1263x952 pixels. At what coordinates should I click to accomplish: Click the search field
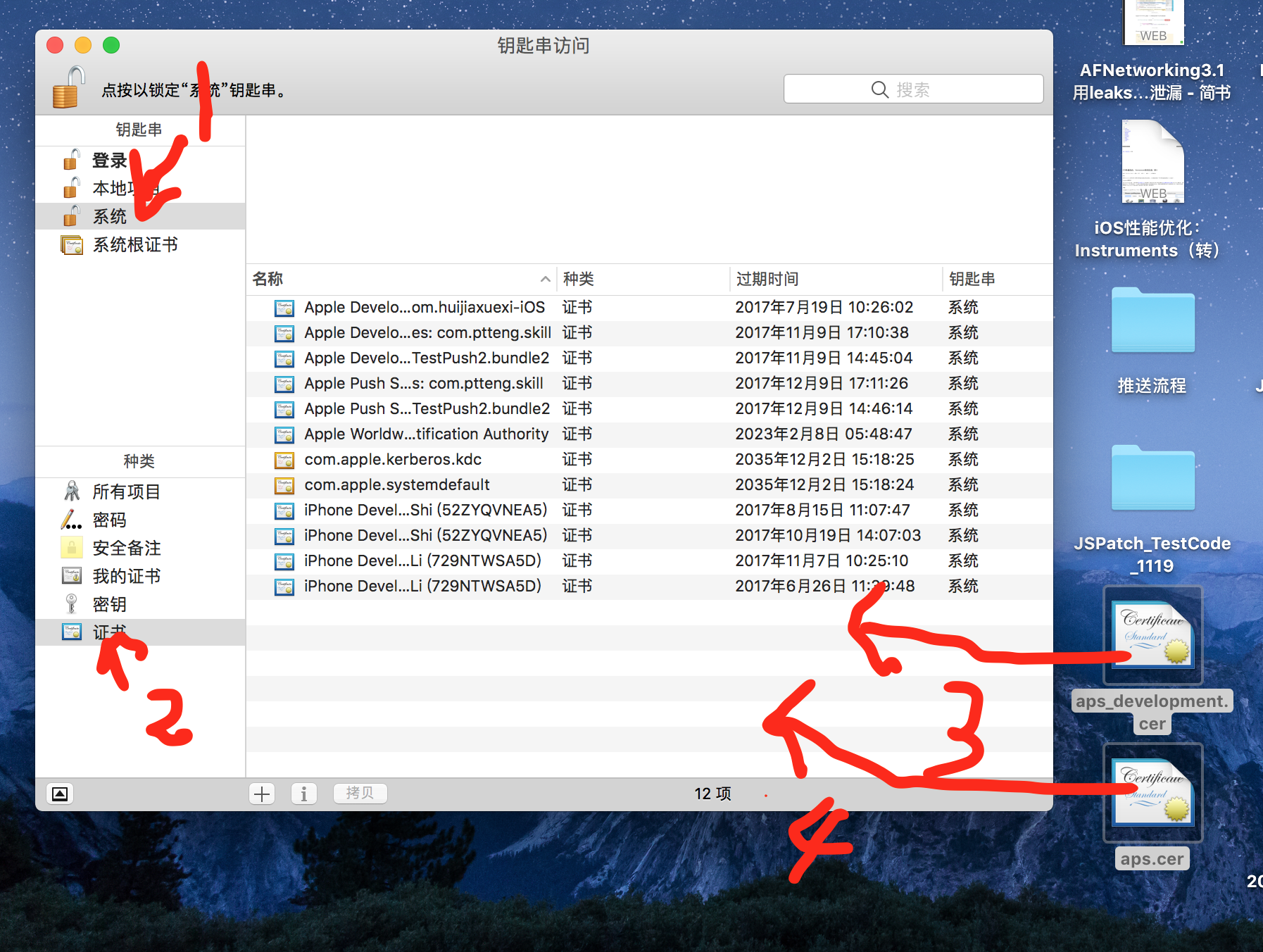click(913, 89)
